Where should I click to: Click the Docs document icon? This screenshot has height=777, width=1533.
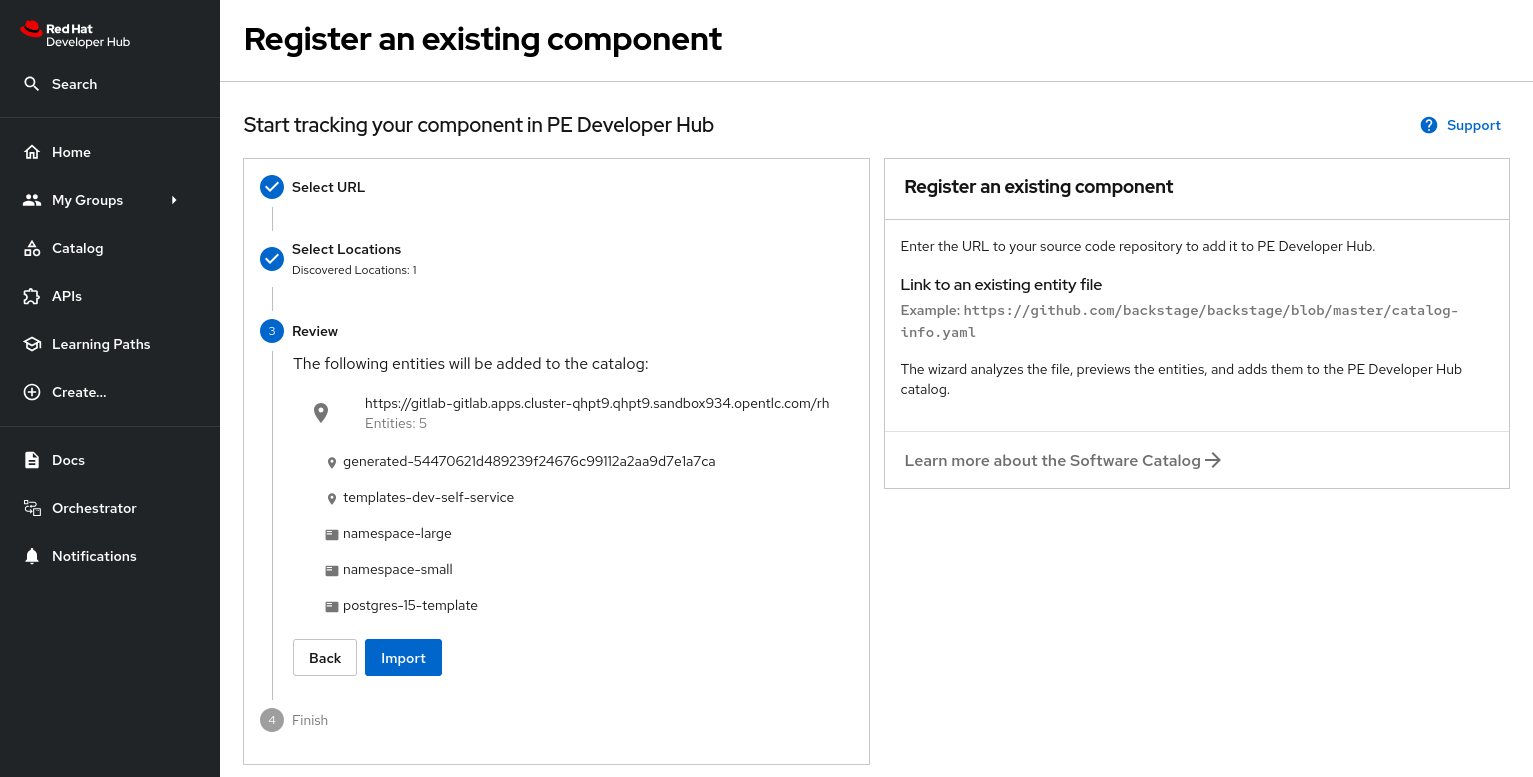(x=32, y=460)
